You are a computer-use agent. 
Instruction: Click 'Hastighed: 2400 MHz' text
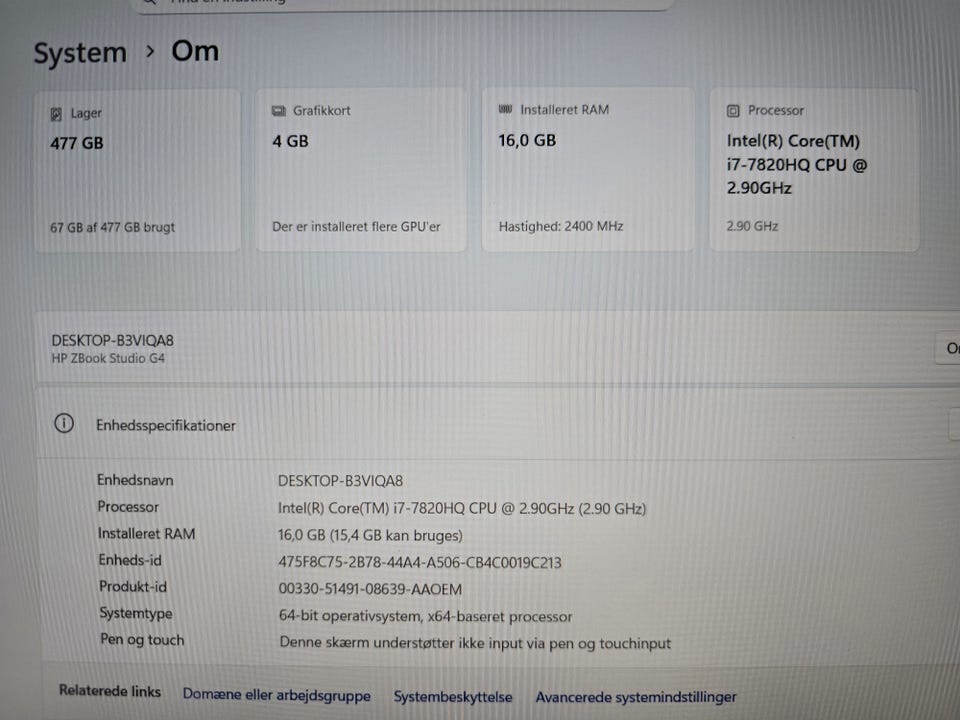(x=561, y=227)
